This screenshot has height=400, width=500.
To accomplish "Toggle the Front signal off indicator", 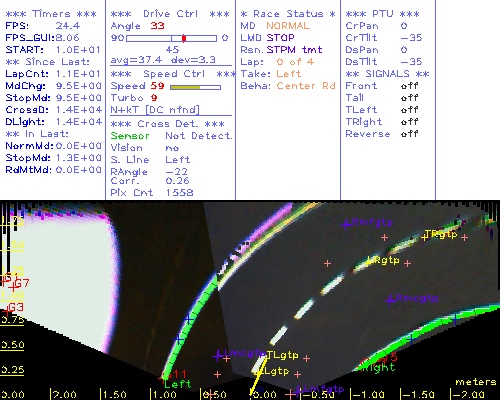I will point(409,86).
